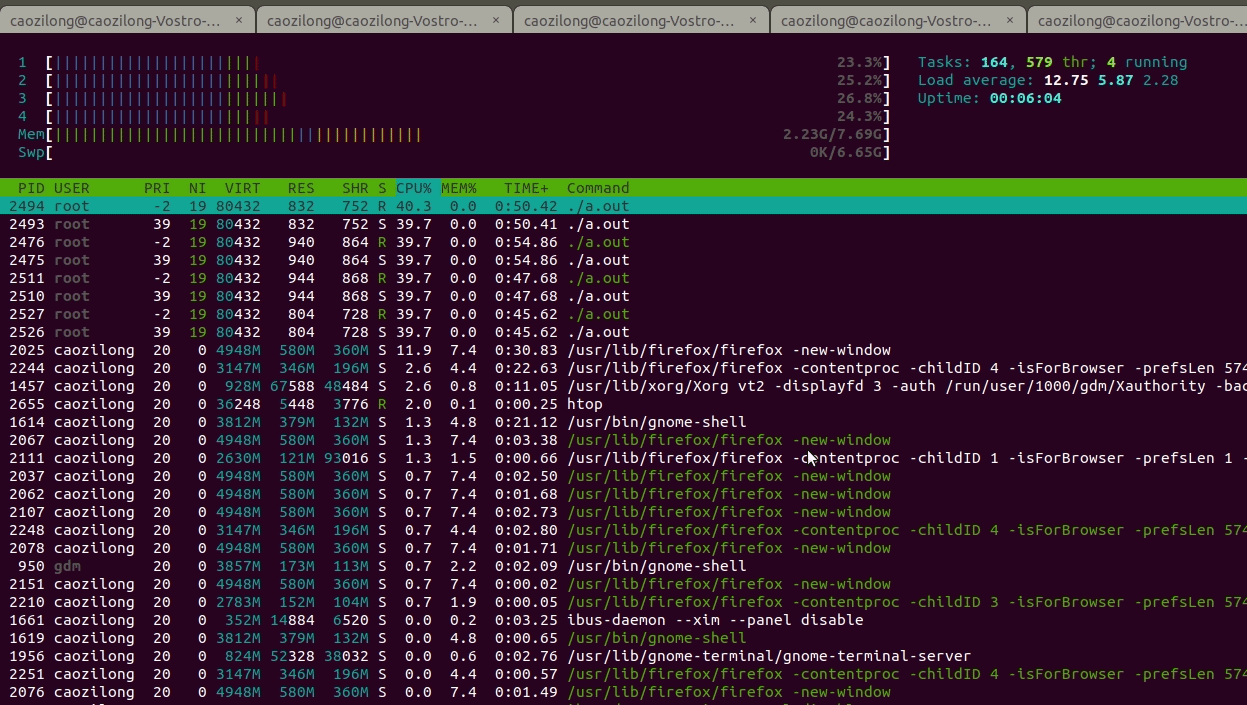Switch to the third terminal tab

pyautogui.click(x=641, y=20)
